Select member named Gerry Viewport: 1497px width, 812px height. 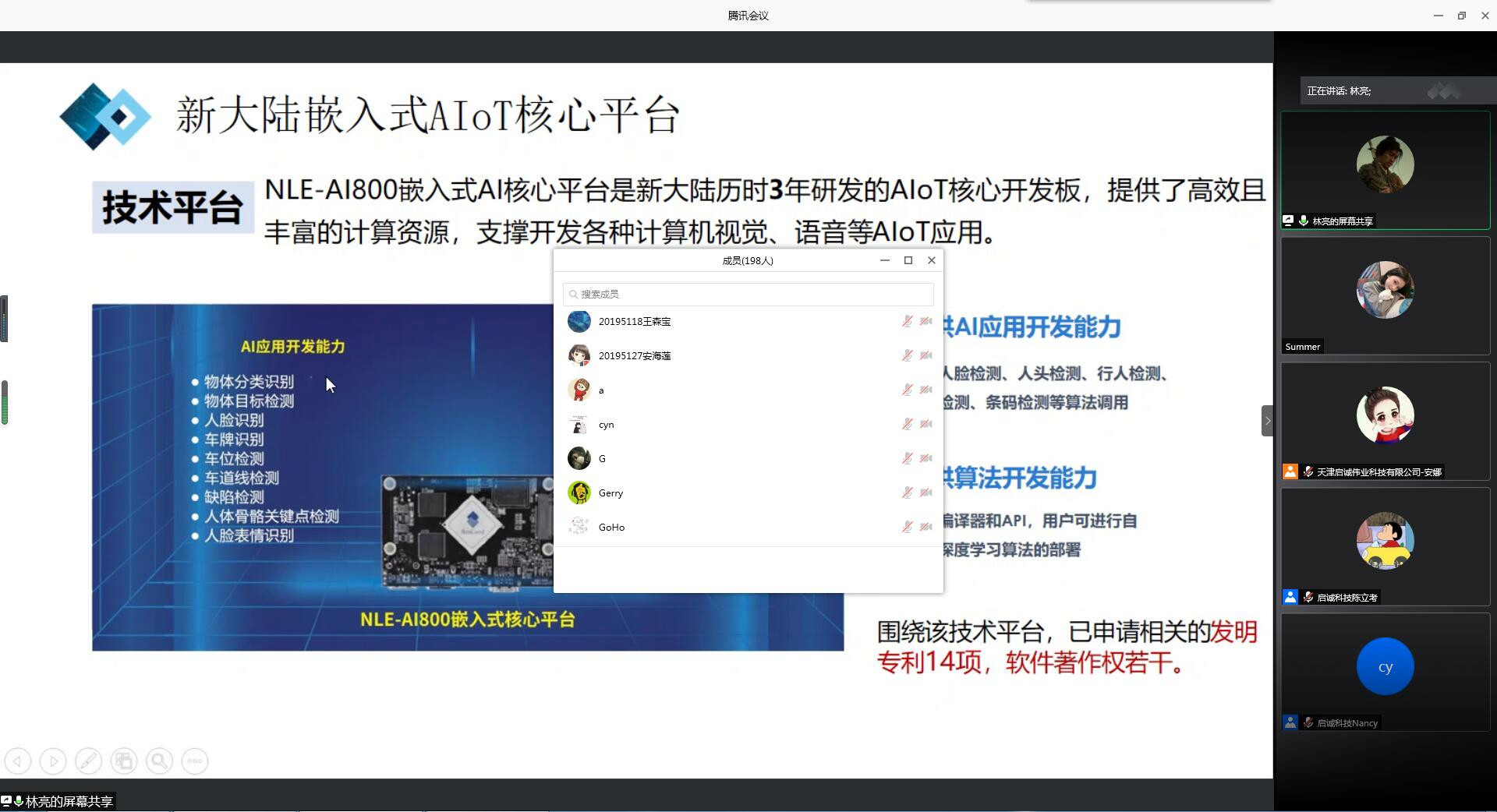coord(748,492)
